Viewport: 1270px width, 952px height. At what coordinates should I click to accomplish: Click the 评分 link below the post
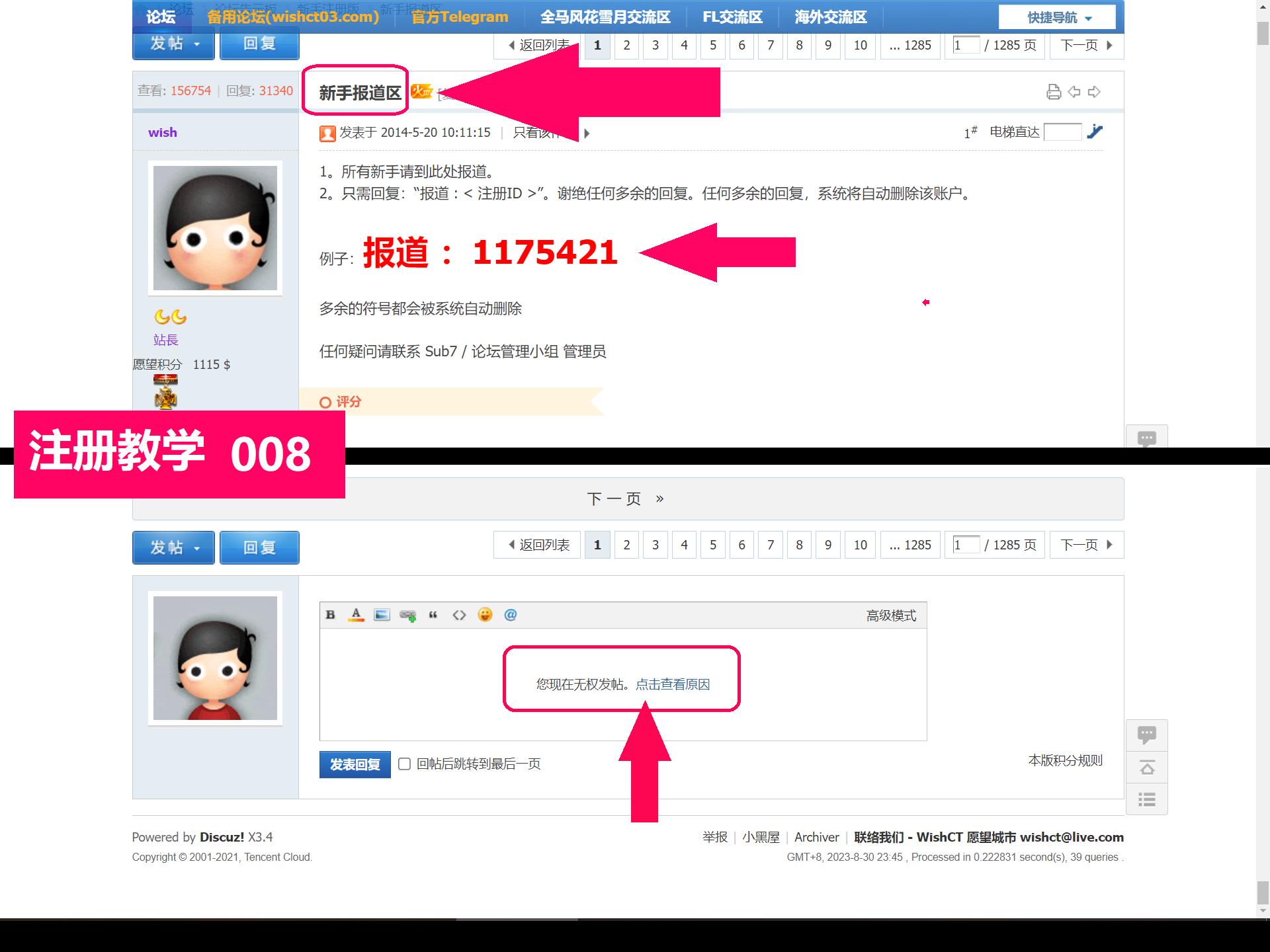click(x=348, y=402)
